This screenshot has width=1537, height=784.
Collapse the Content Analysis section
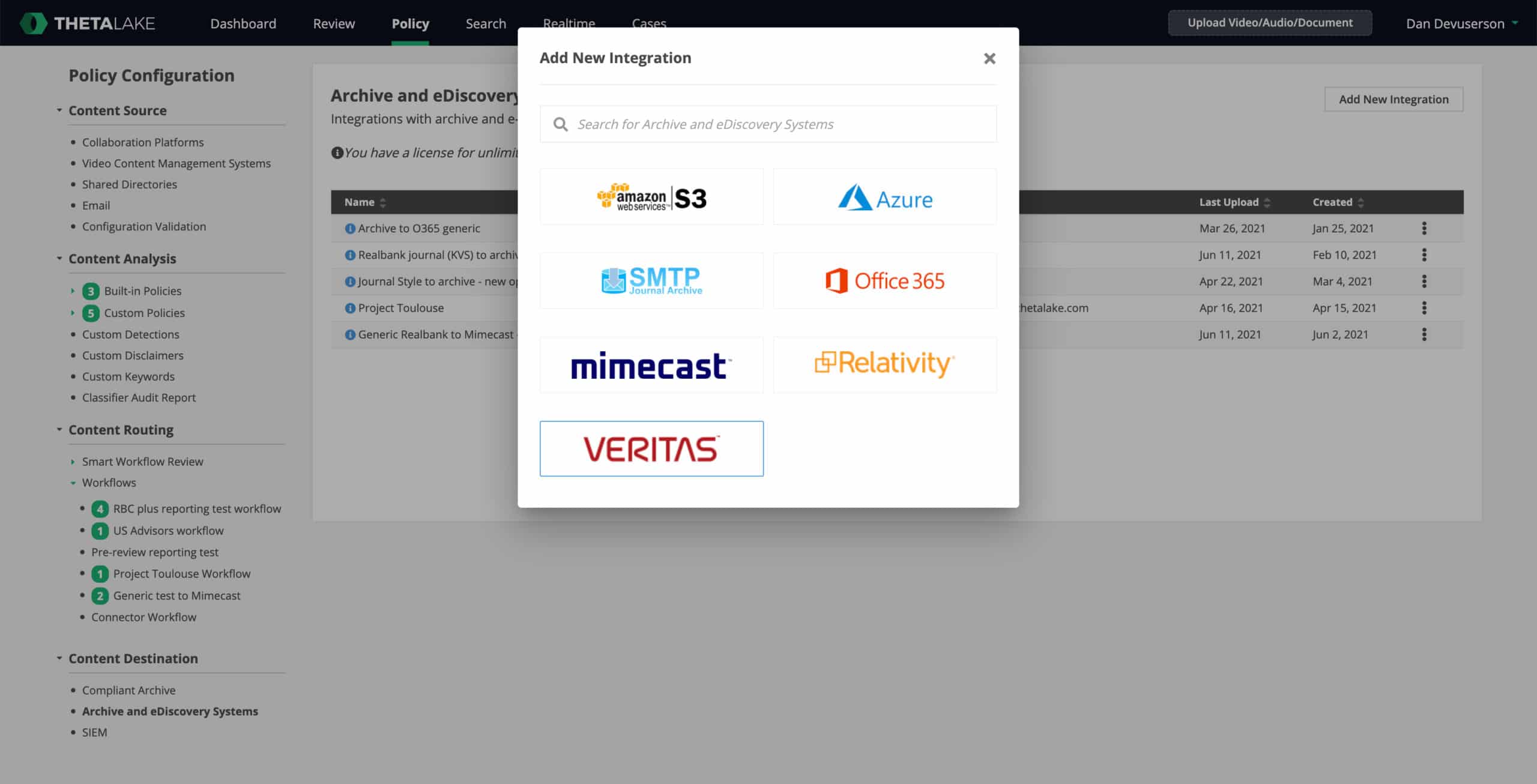tap(59, 259)
